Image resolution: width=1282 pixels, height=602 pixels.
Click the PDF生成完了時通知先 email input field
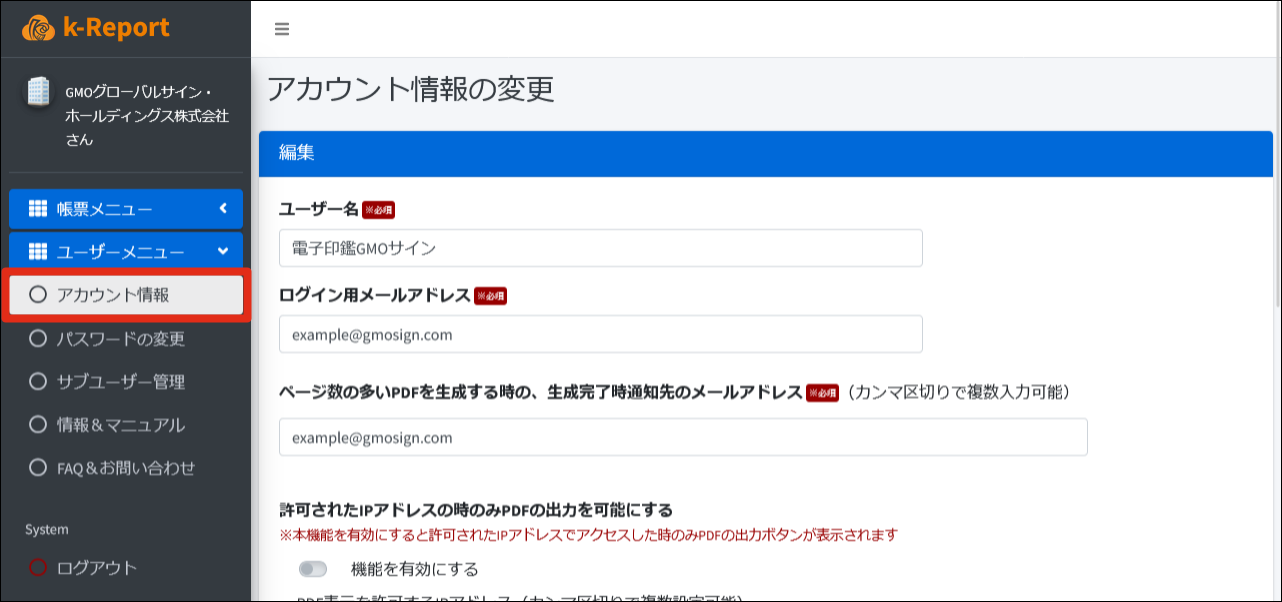pos(682,438)
